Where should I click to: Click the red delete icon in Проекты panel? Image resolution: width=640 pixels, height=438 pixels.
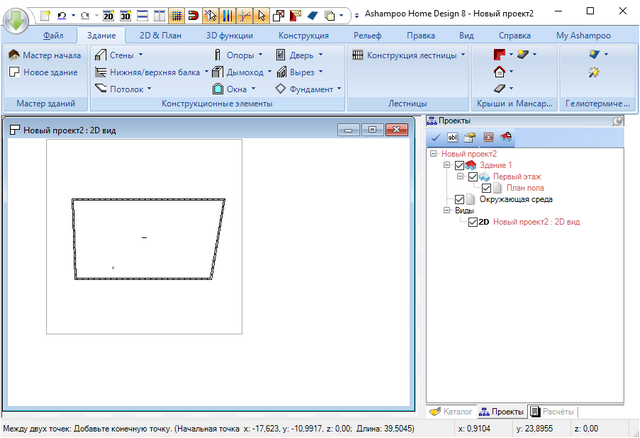488,137
